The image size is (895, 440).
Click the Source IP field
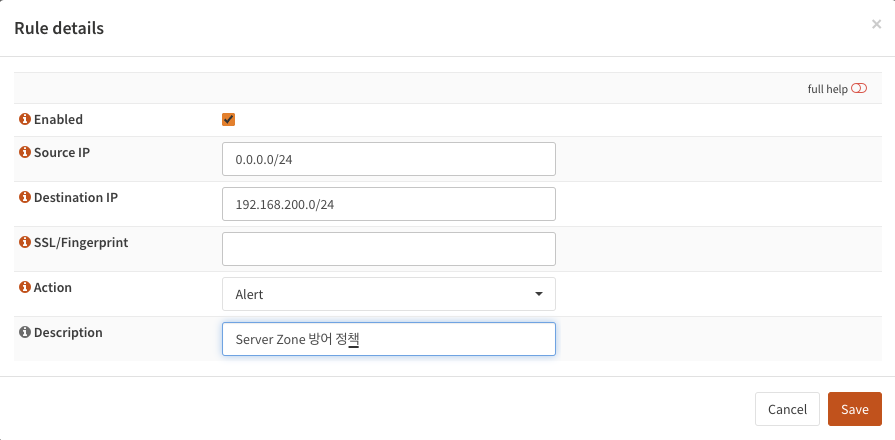pos(389,159)
